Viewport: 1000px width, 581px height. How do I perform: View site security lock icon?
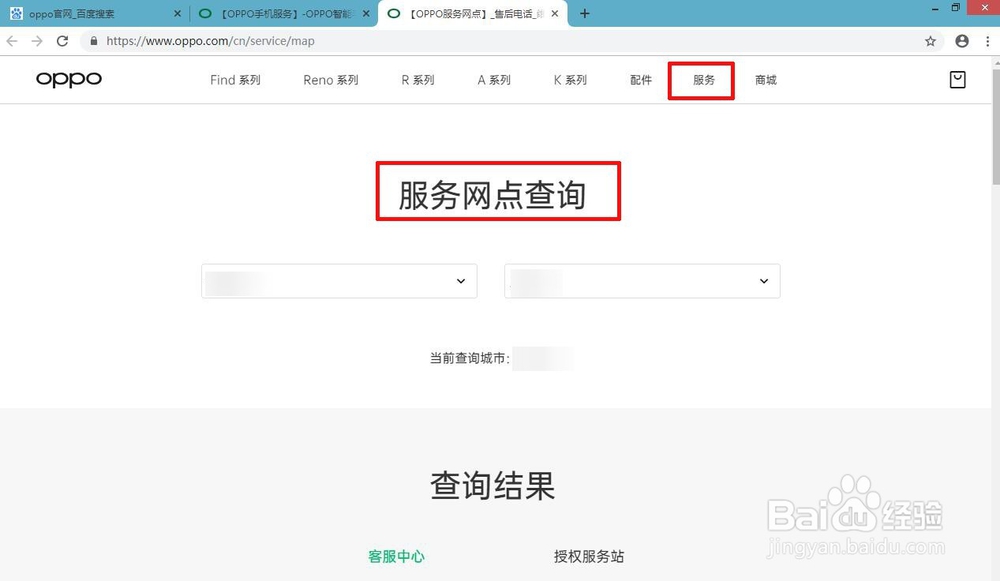point(94,41)
